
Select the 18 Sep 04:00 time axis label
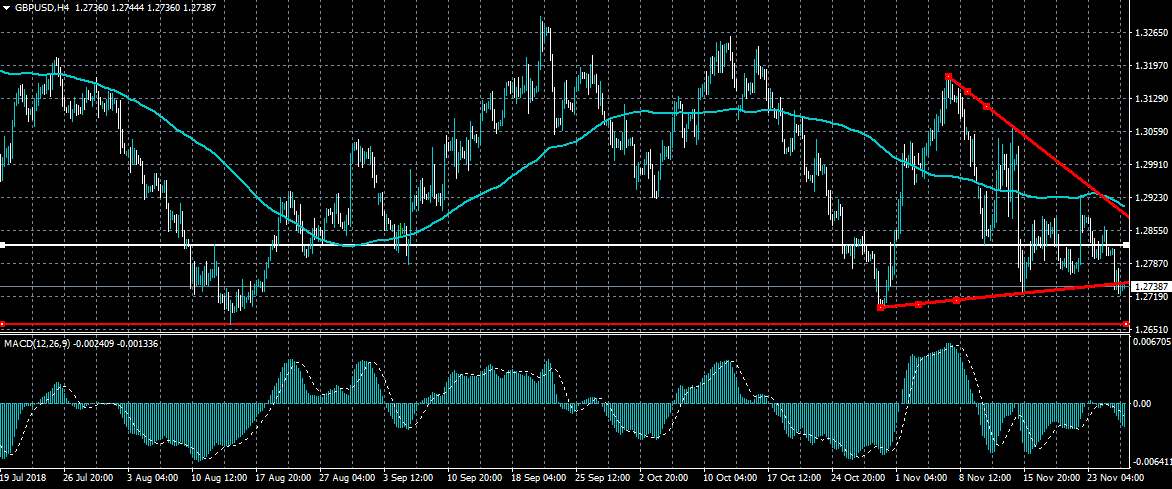tap(538, 480)
